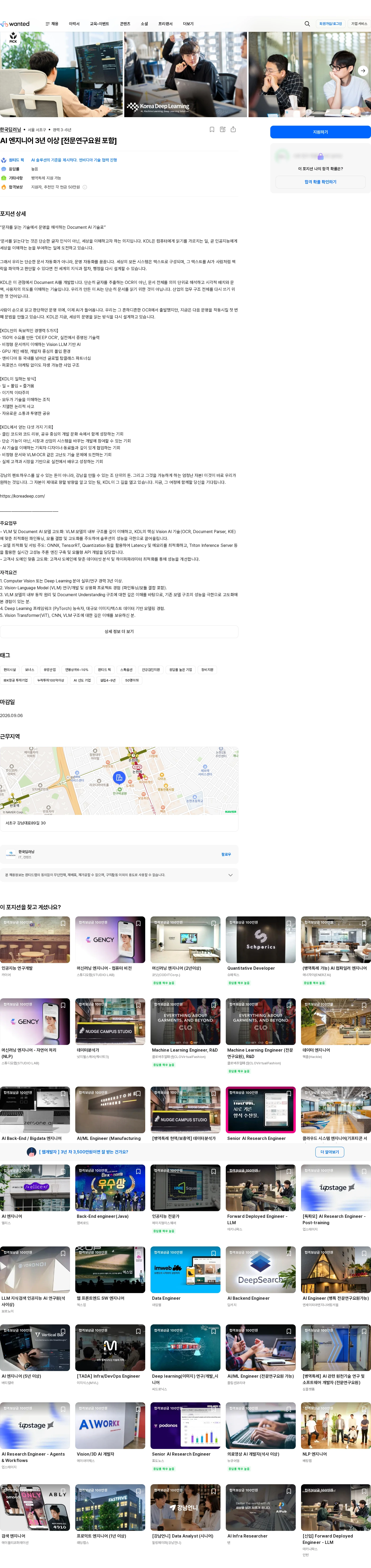The image size is (371, 1568).
Task: Bookmark 프로덕트 엔지니어 (1년 이상) card
Action: [x=138, y=1491]
